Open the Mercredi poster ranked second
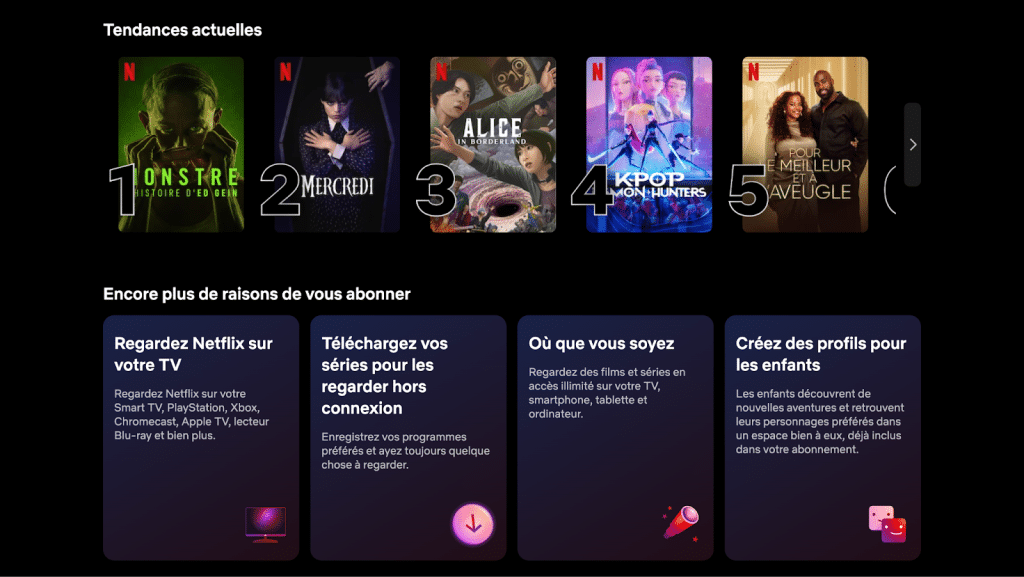Viewport: 1024px width, 577px height. (x=337, y=144)
